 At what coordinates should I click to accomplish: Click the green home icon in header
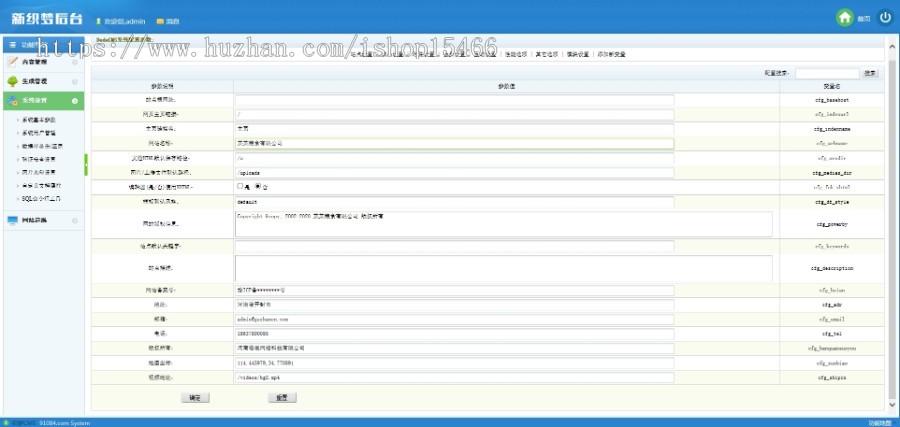pyautogui.click(x=845, y=18)
